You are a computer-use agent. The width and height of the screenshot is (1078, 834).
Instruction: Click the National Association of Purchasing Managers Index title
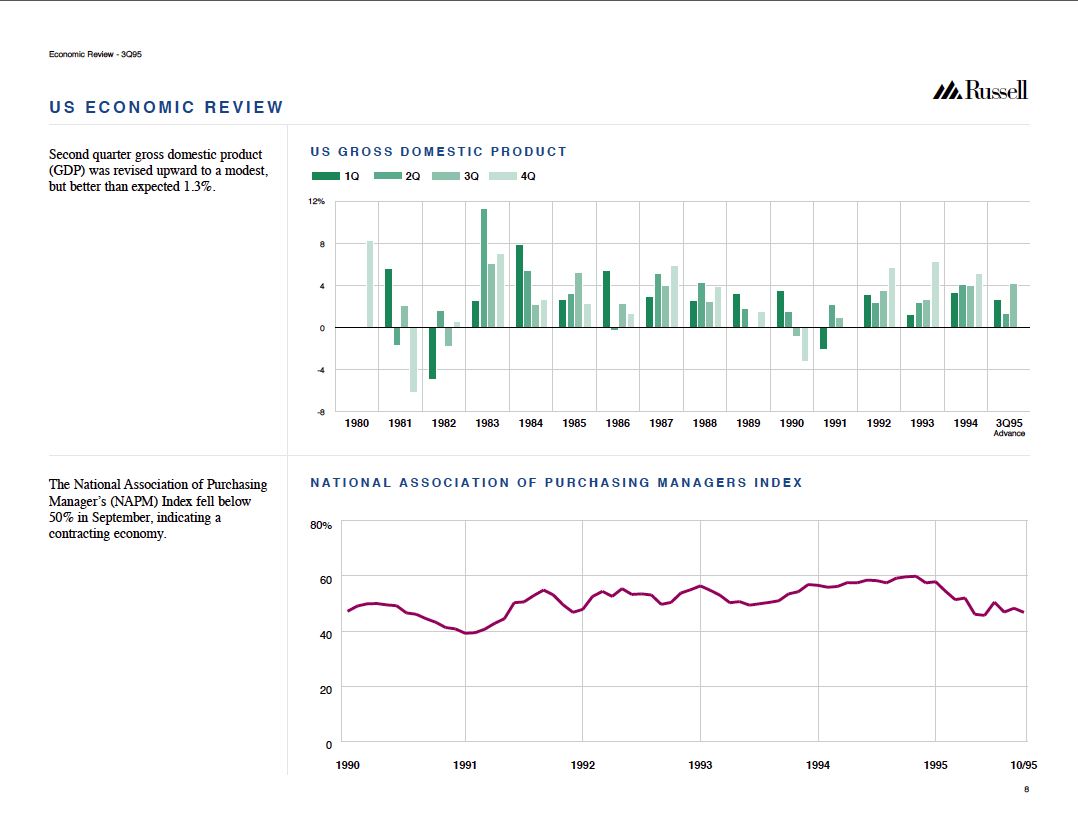tap(556, 483)
